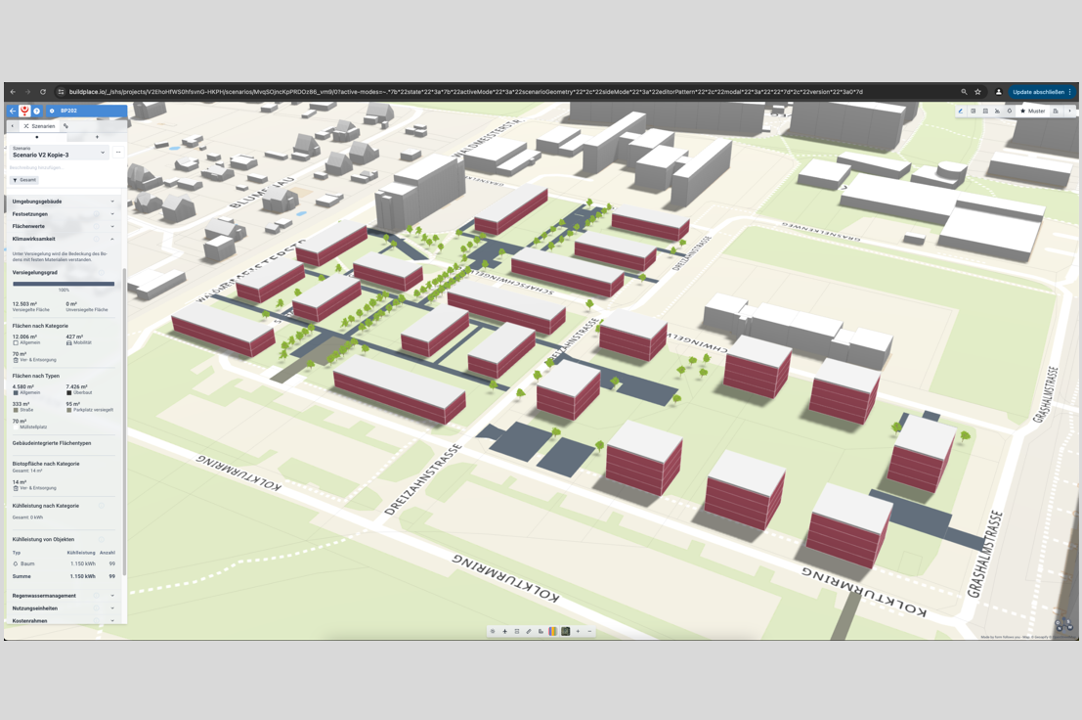Click the Gesamt filter button
The width and height of the screenshot is (1082, 720).
[24, 180]
